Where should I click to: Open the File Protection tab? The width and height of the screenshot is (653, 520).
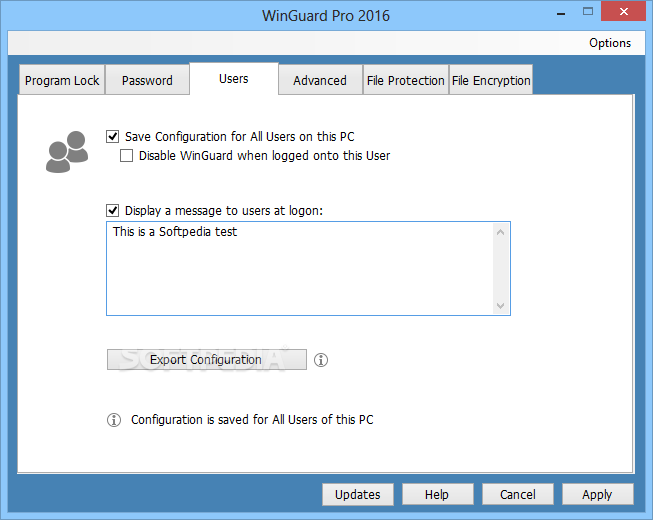pyautogui.click(x=406, y=80)
